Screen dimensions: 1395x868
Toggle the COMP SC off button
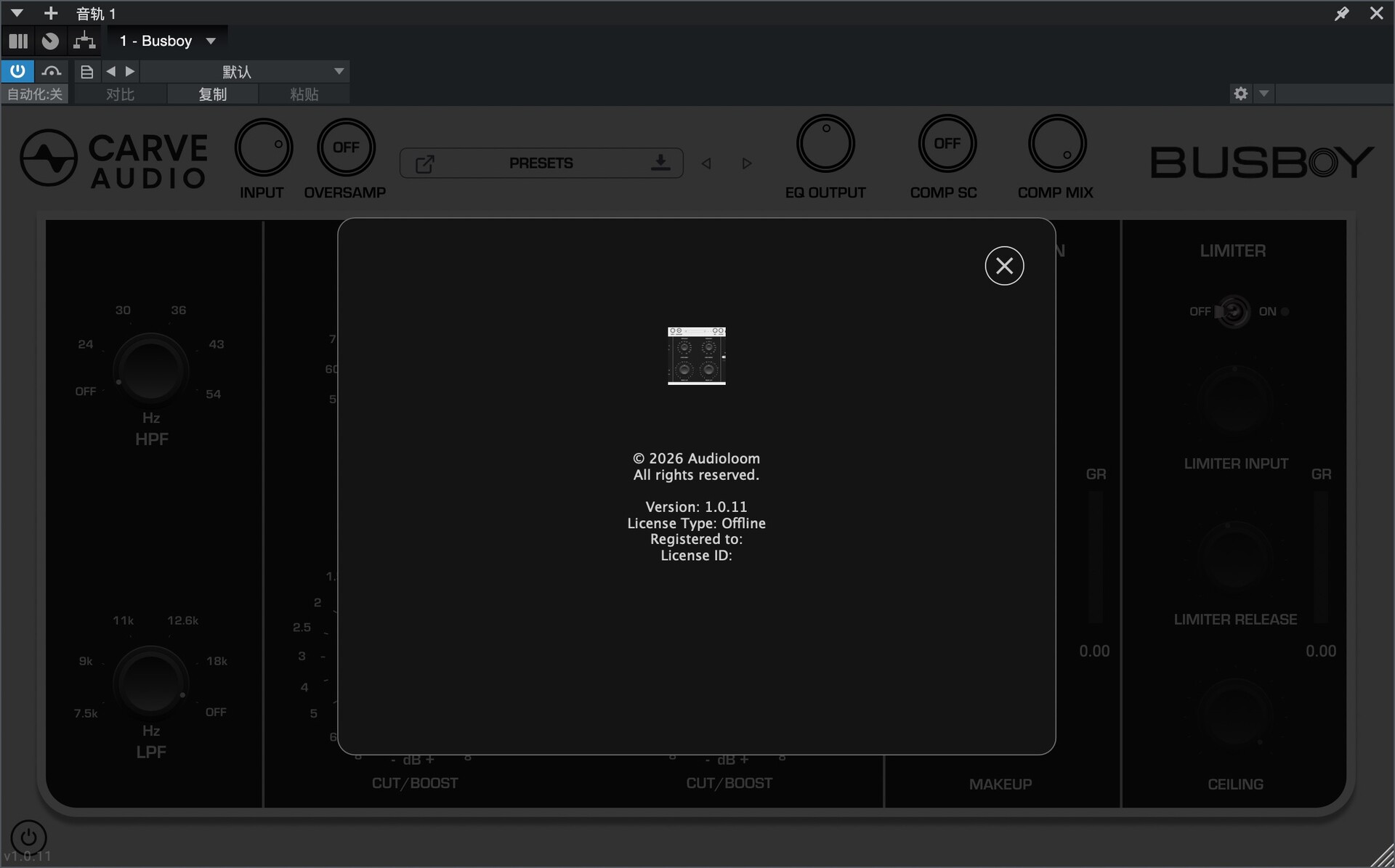947,144
